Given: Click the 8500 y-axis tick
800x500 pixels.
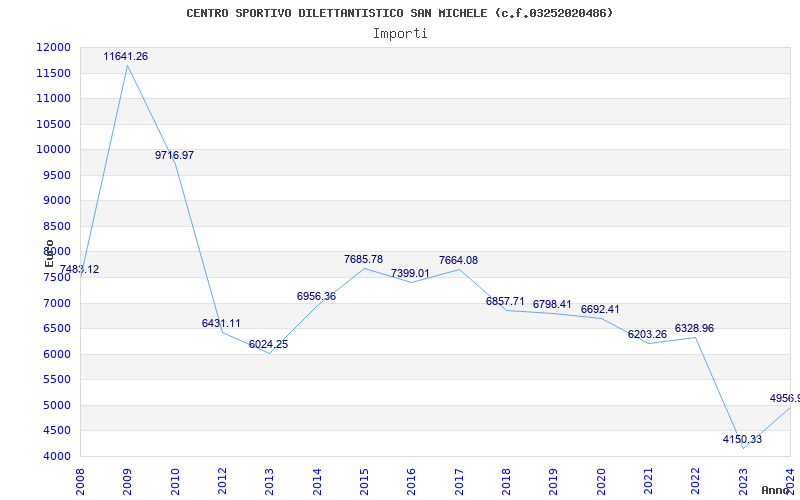Looking at the screenshot, I should click(x=56, y=227).
